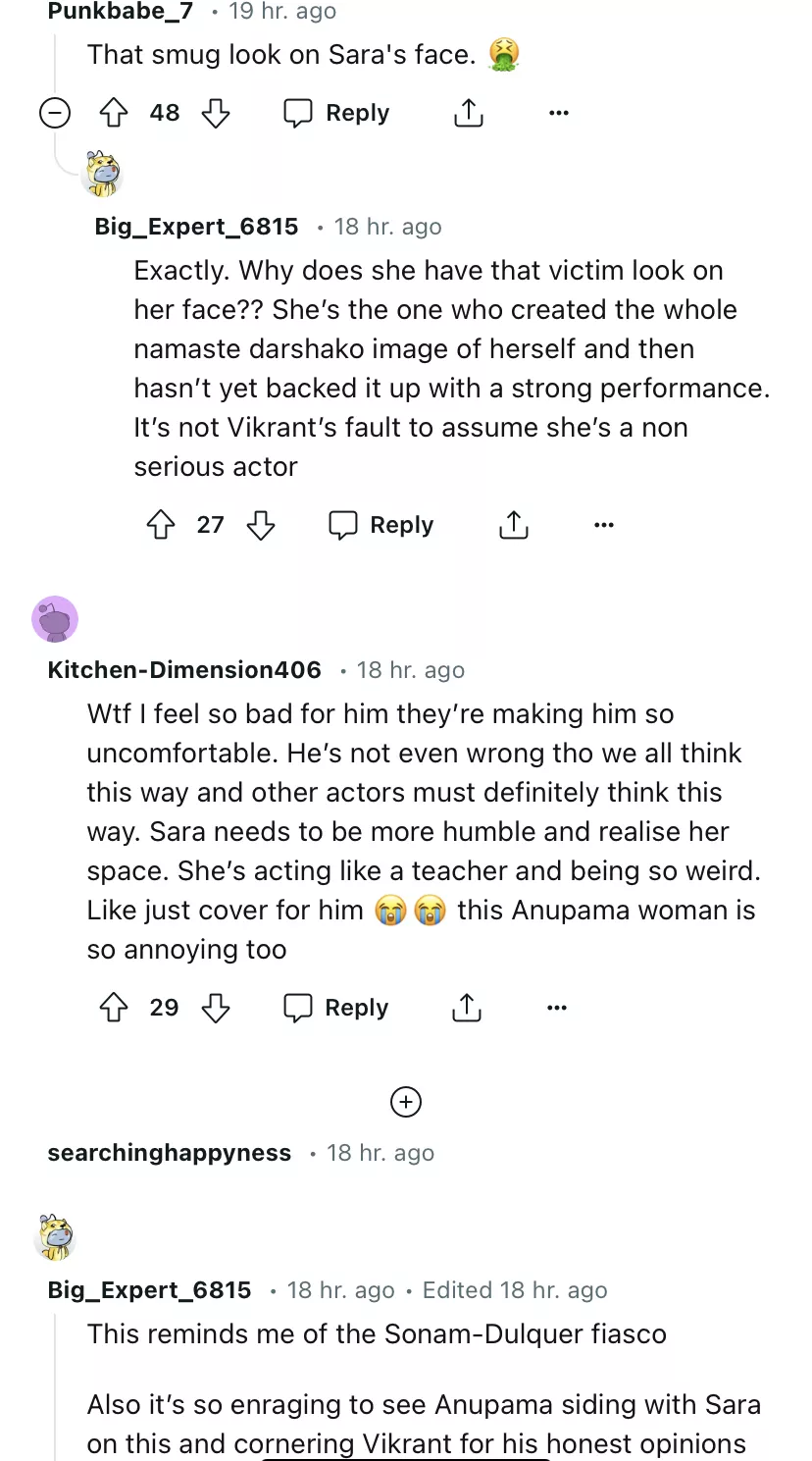
Task: Open more options on Punkbabe_7's comment
Action: point(559,114)
